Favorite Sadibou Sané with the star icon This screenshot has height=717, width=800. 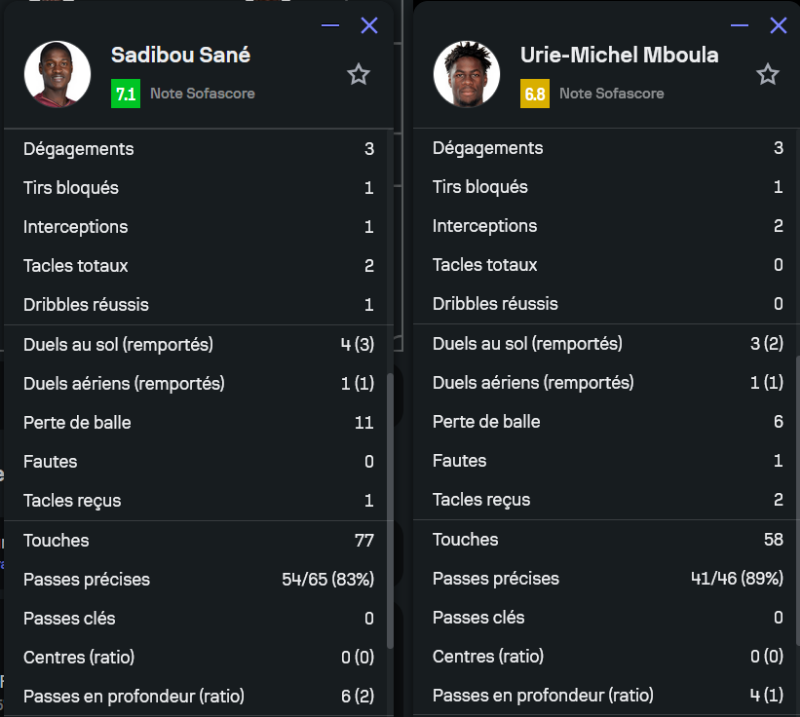point(358,74)
